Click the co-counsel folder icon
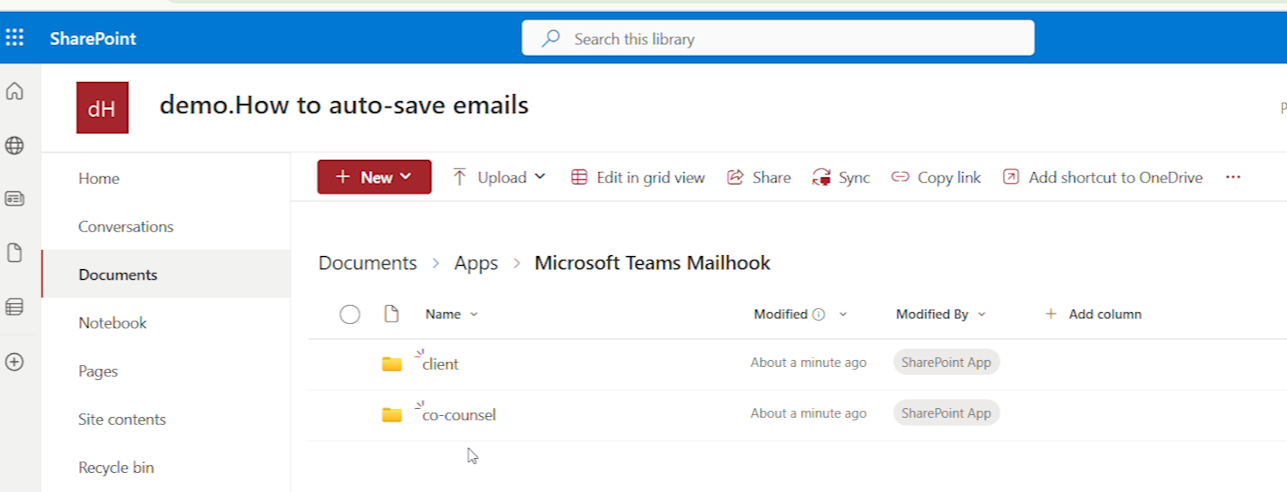 tap(392, 415)
